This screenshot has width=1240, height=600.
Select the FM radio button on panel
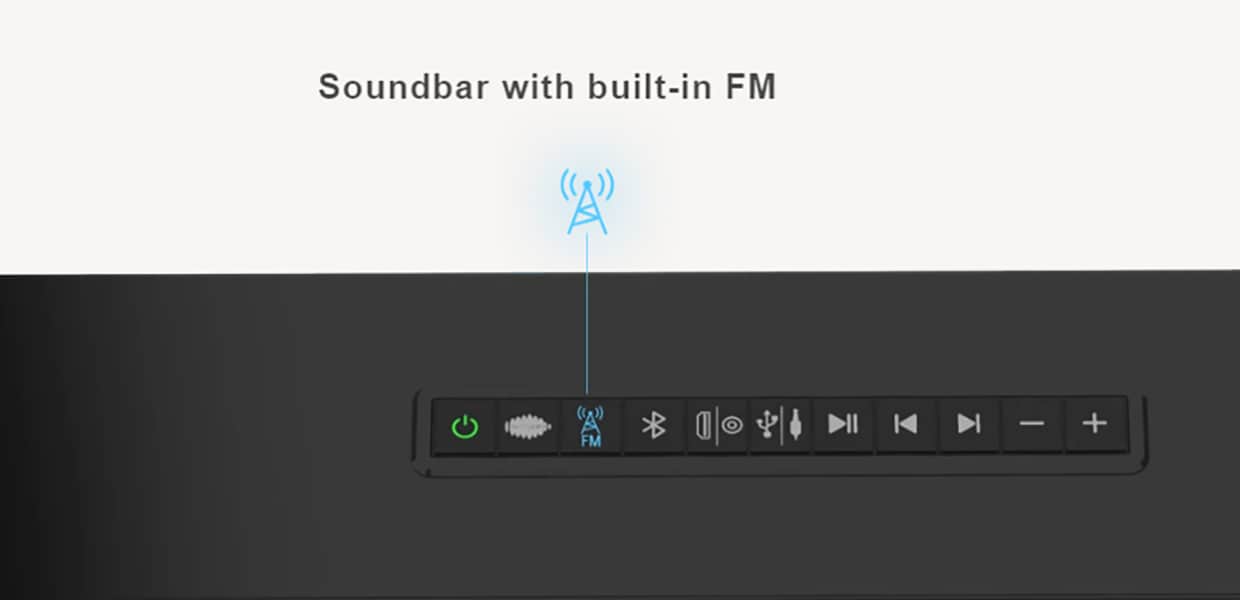point(591,426)
